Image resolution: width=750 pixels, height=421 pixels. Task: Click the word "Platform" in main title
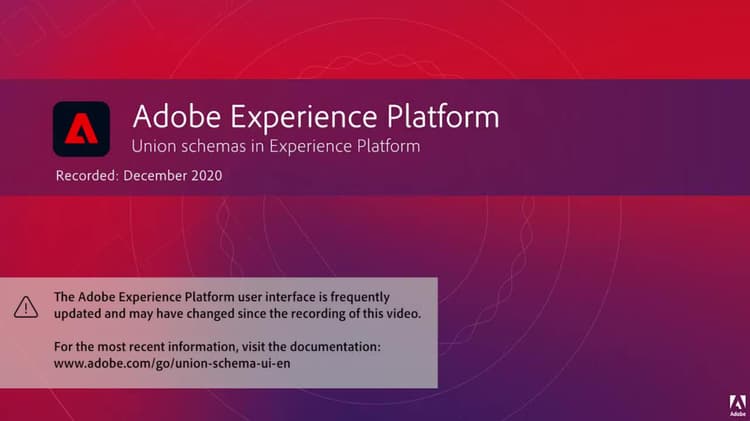[x=443, y=116]
